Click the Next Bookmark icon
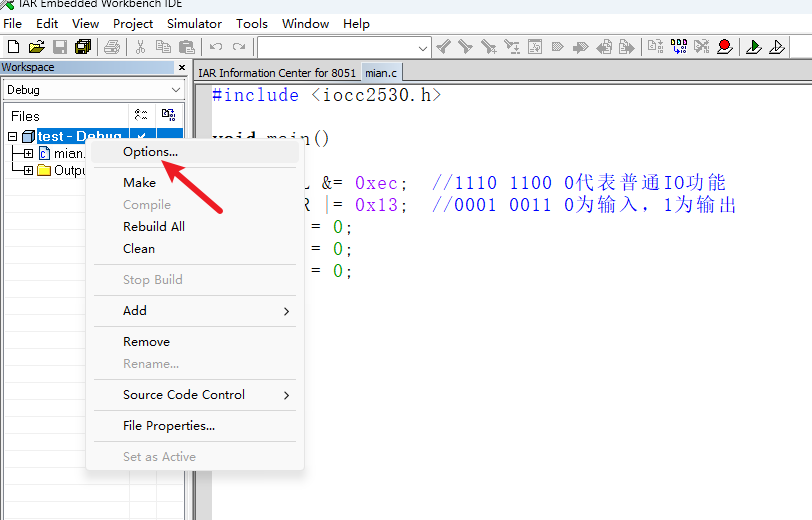The image size is (812, 520). (x=581, y=47)
